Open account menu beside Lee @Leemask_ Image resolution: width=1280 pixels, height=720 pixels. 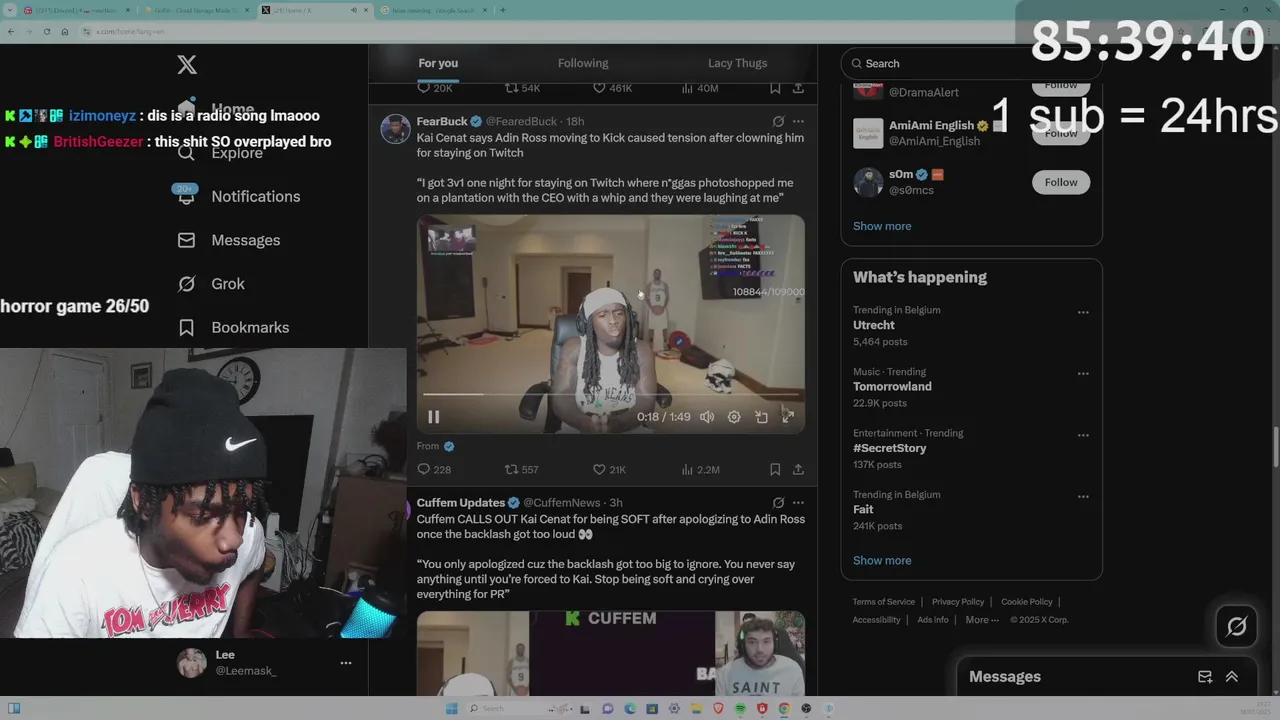click(346, 663)
